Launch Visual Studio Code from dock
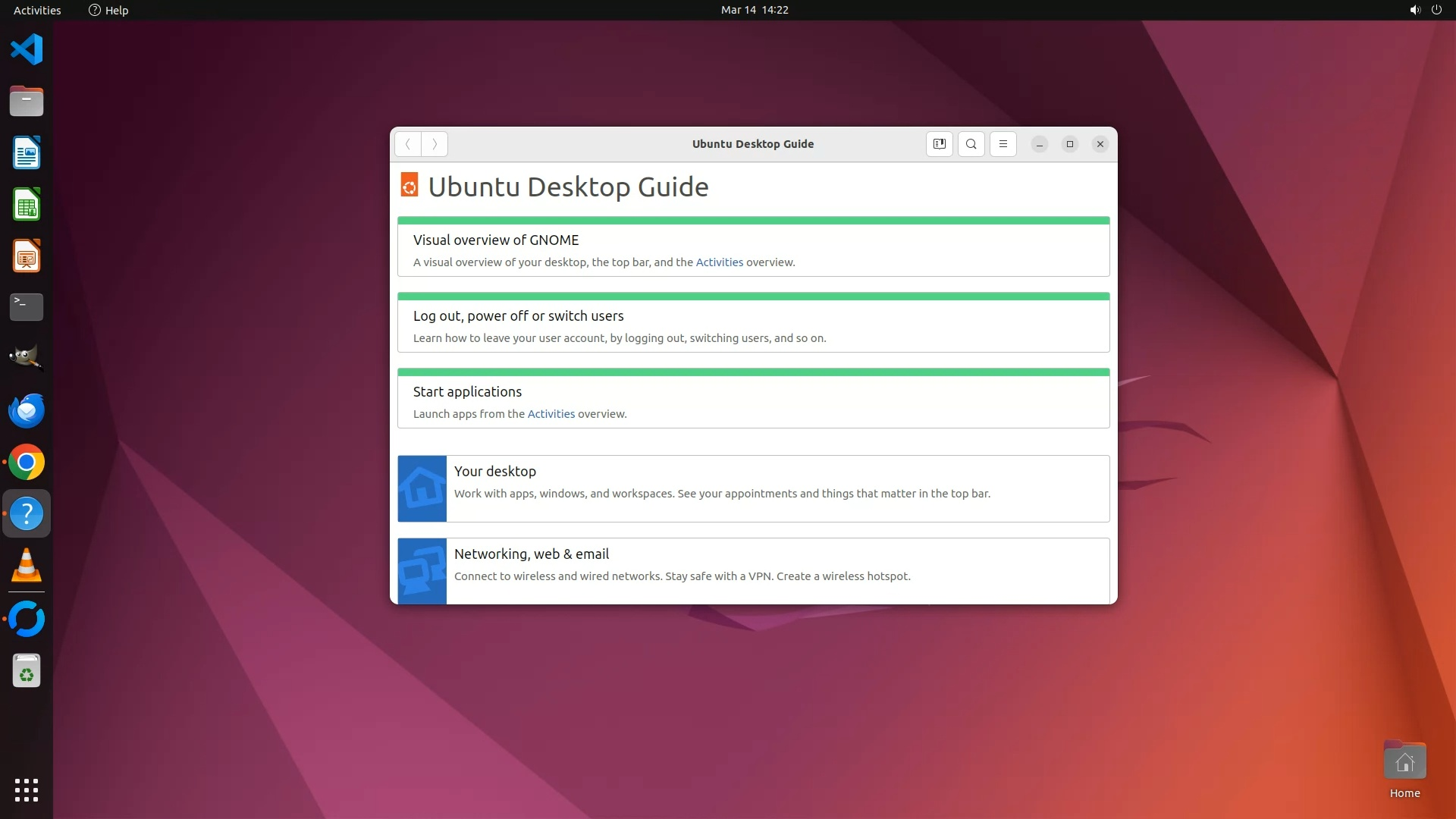The image size is (1456, 819). click(x=27, y=50)
